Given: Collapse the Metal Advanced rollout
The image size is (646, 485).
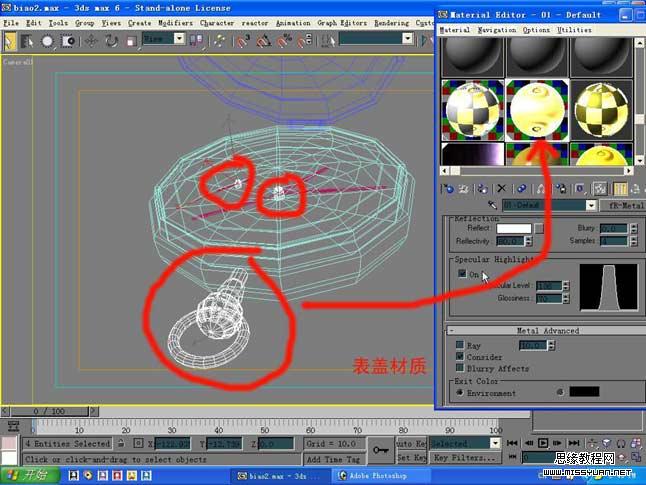Looking at the screenshot, I should click(452, 330).
